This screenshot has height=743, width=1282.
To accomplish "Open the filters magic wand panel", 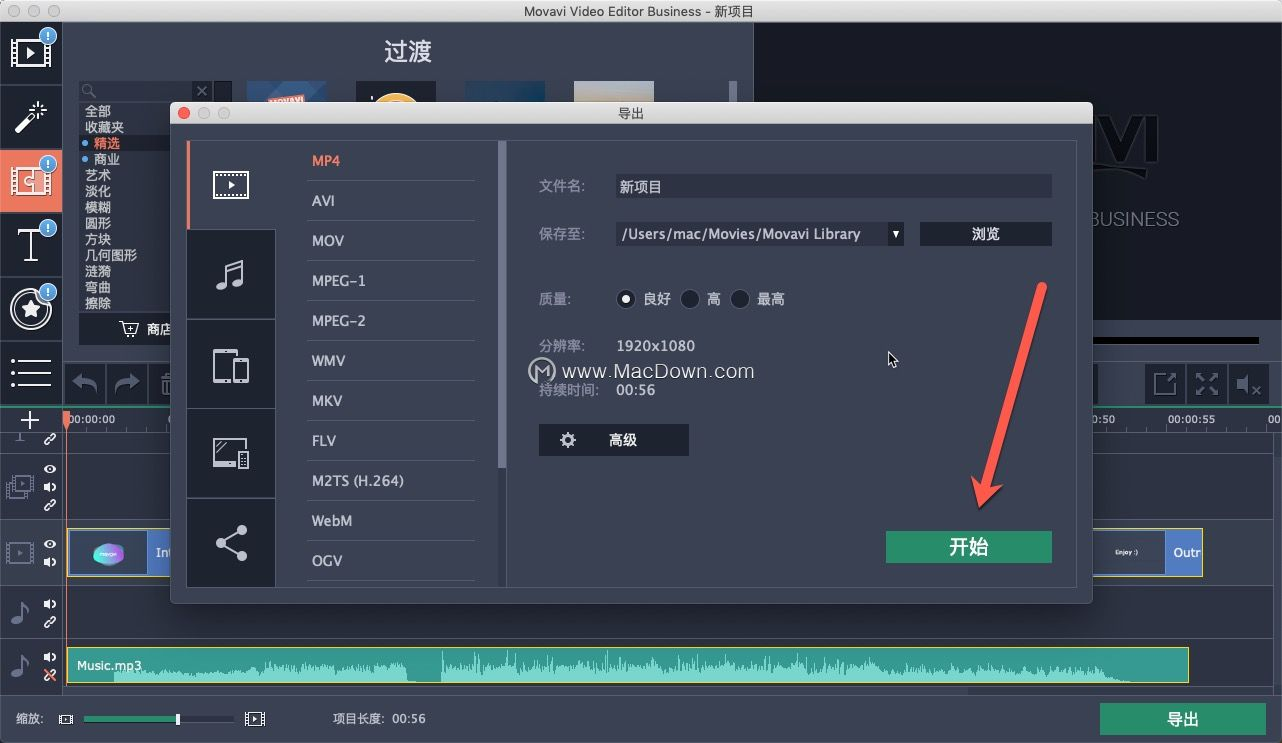I will click(31, 118).
